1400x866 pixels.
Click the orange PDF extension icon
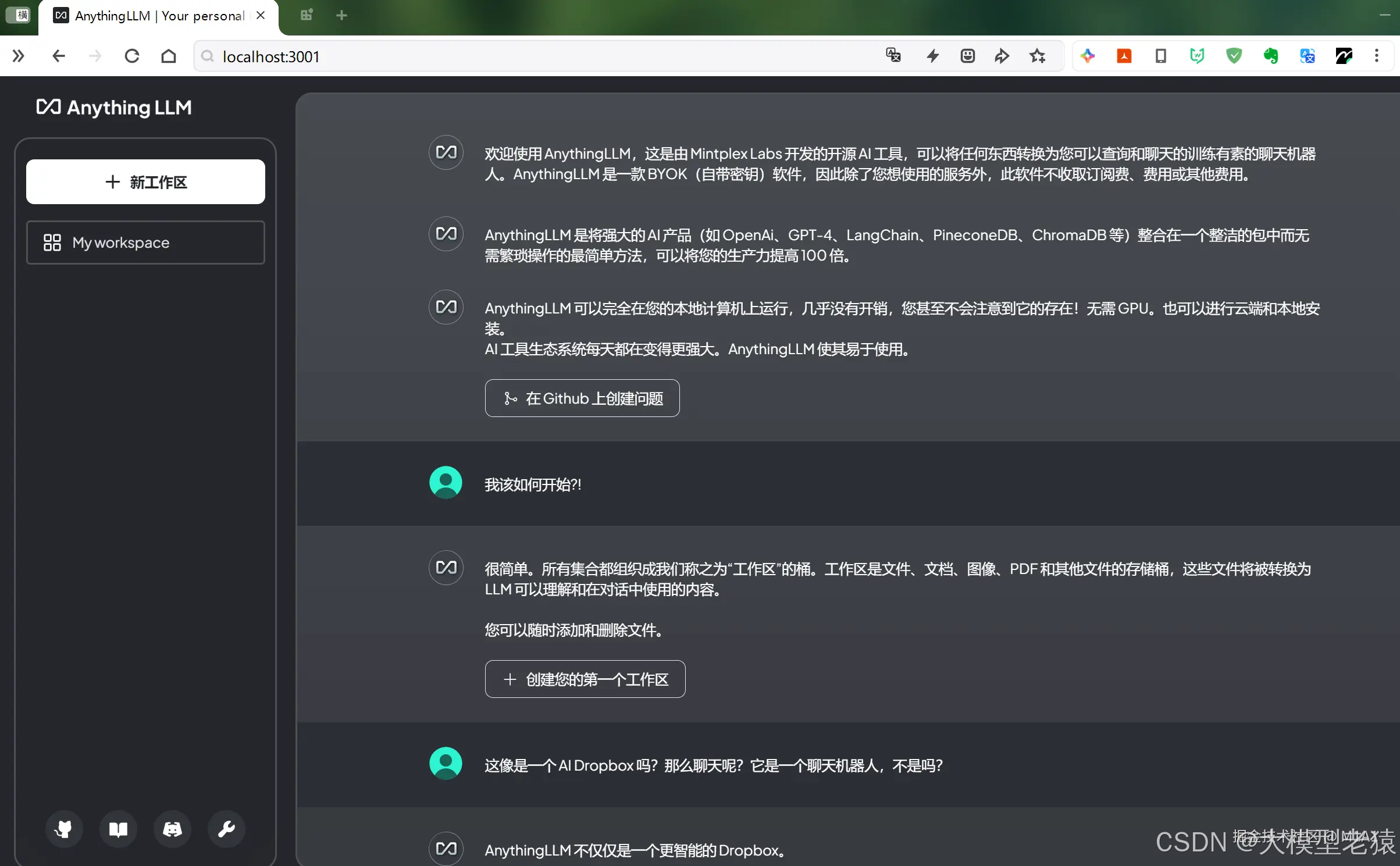[1124, 56]
